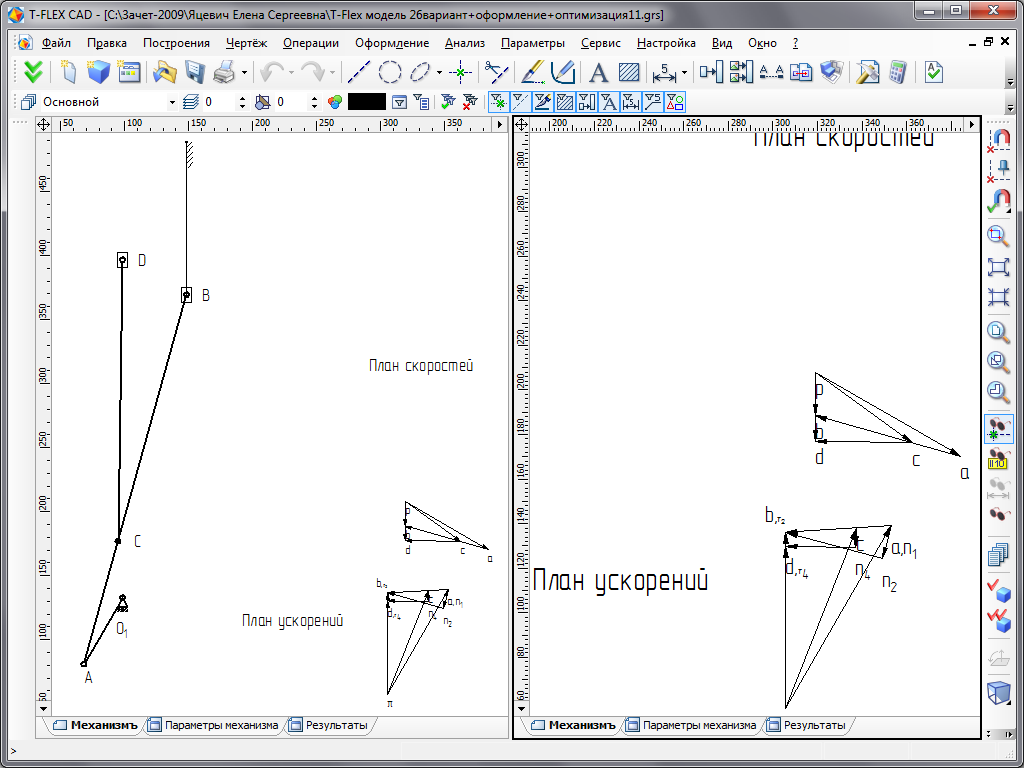Switch to Результаты tab in right window
Image resolution: width=1024 pixels, height=768 pixels.
807,726
